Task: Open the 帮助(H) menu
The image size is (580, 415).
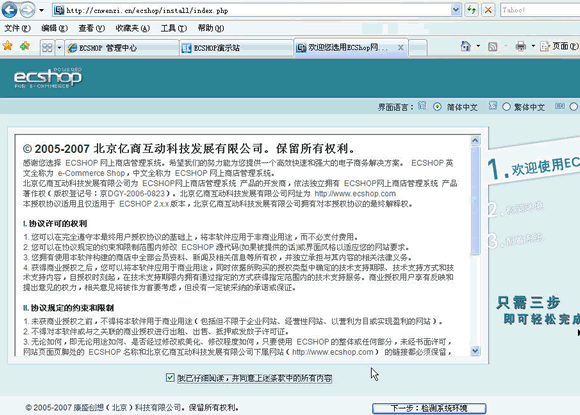Action: [x=210, y=28]
